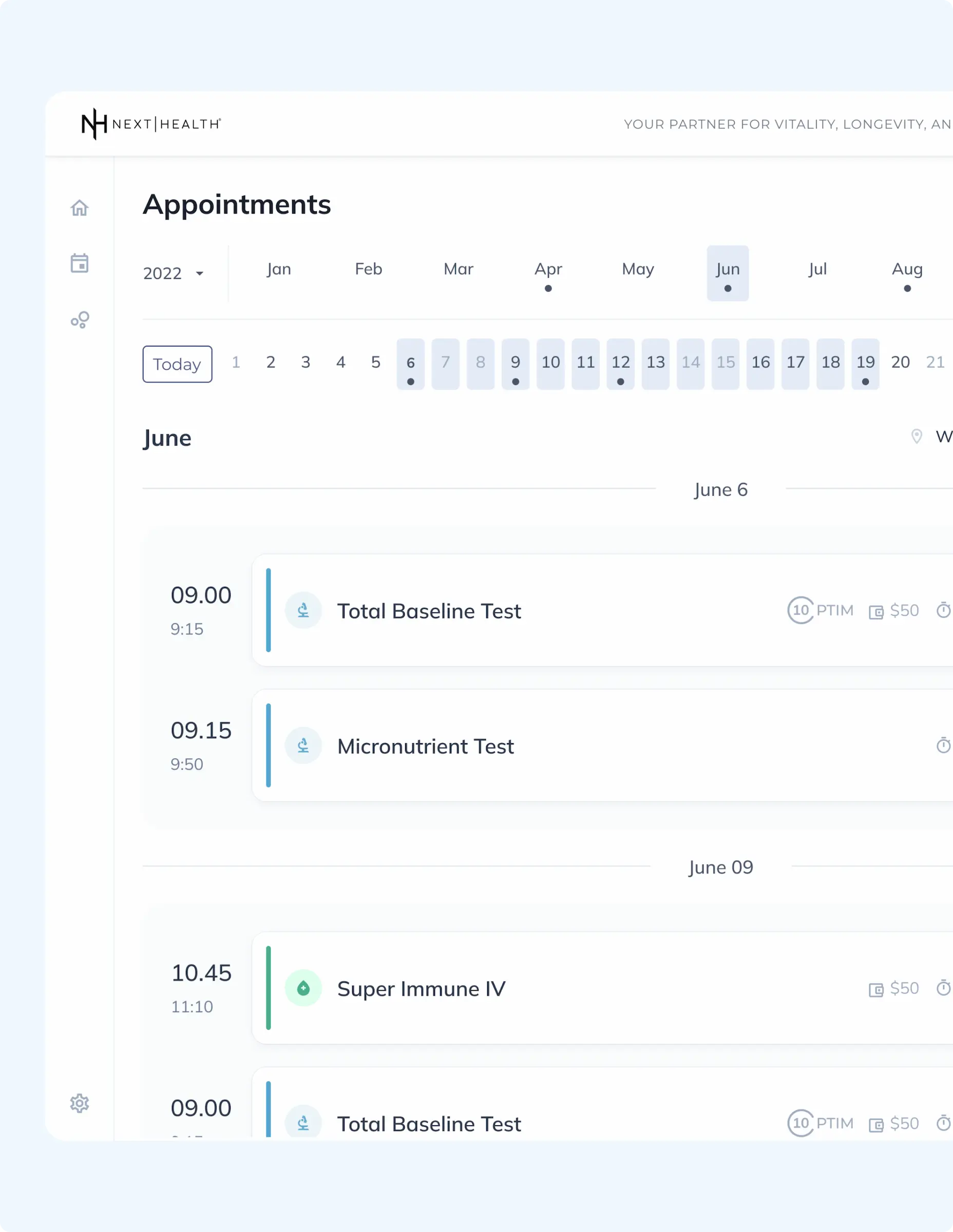Open the Home icon in sidebar
The image size is (953, 1232).
pos(80,207)
